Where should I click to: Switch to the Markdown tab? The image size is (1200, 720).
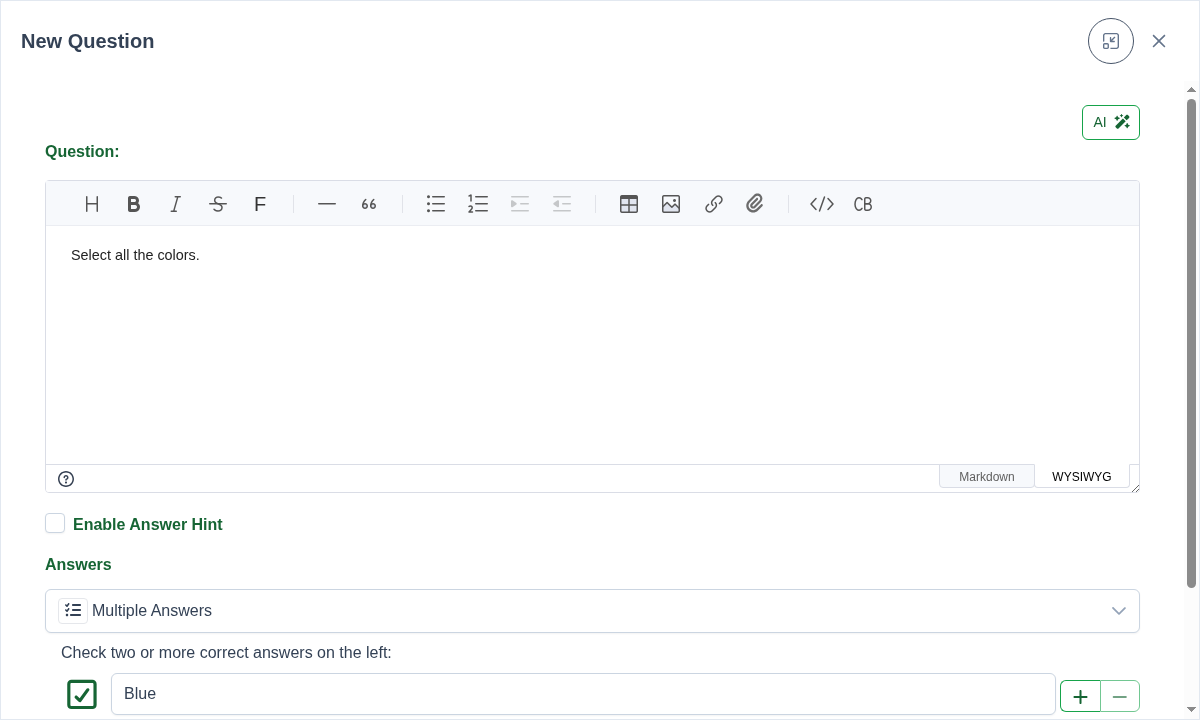(987, 476)
